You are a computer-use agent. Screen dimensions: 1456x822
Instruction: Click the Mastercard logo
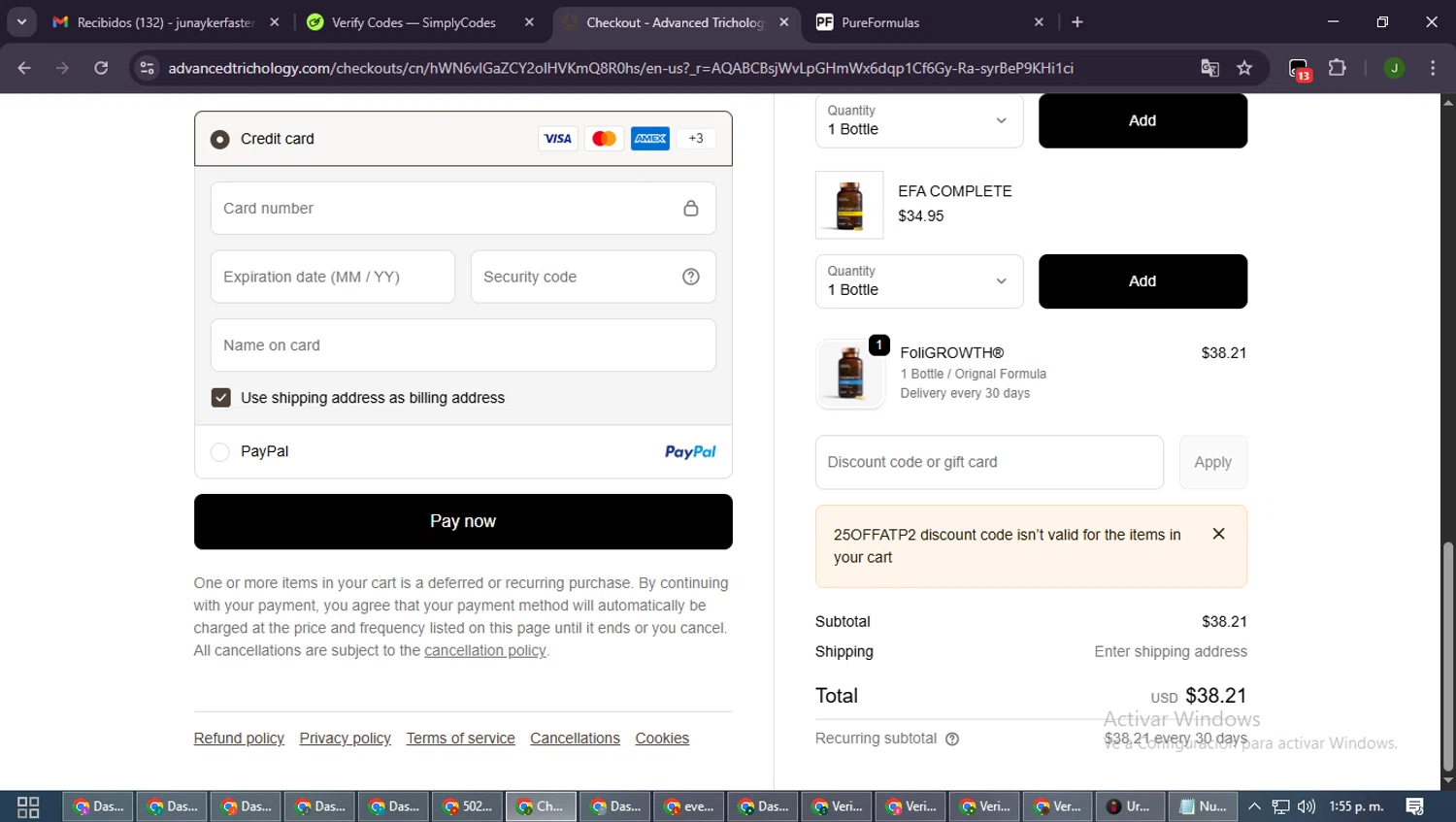point(604,139)
